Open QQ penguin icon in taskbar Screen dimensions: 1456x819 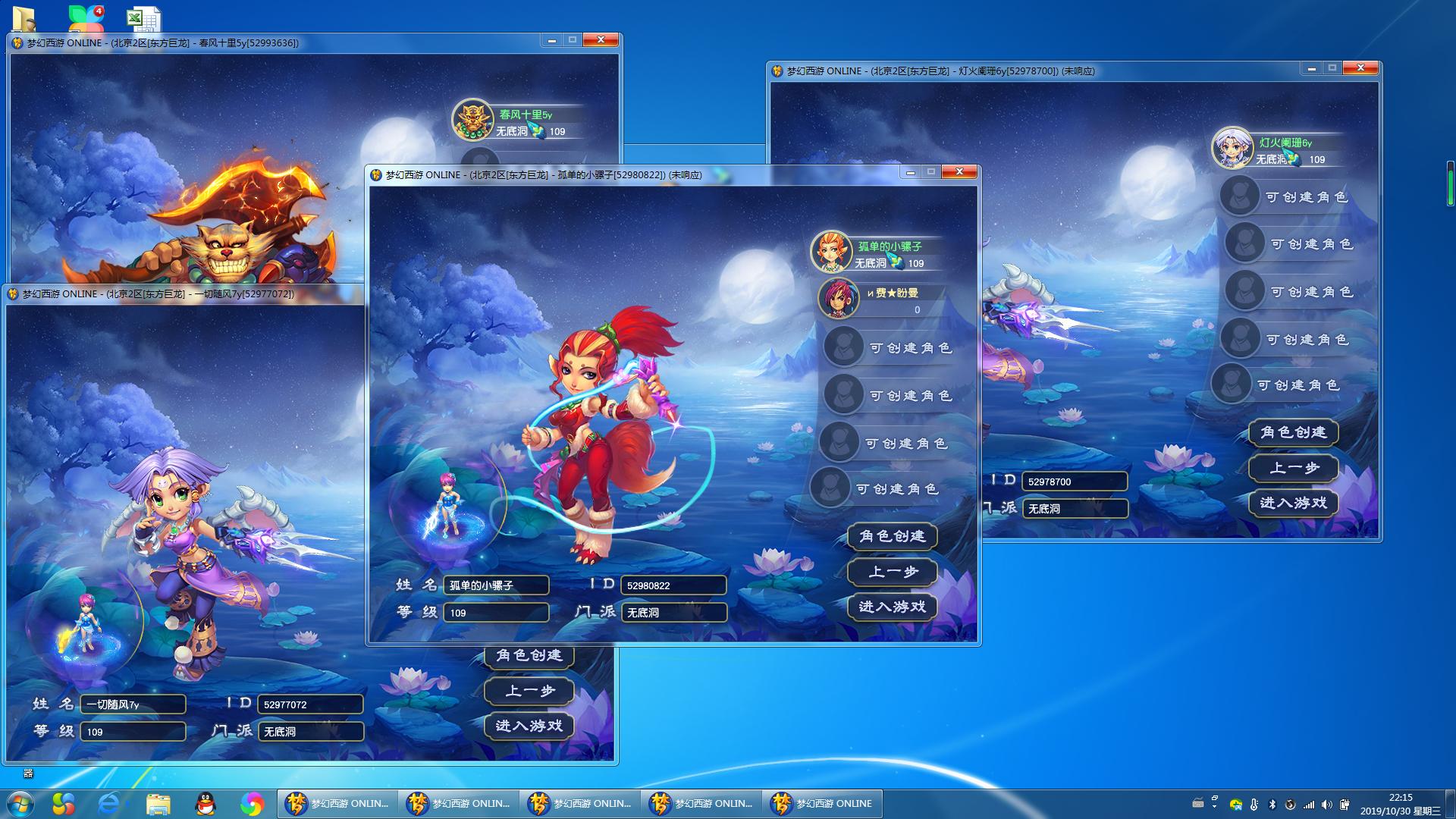(205, 803)
